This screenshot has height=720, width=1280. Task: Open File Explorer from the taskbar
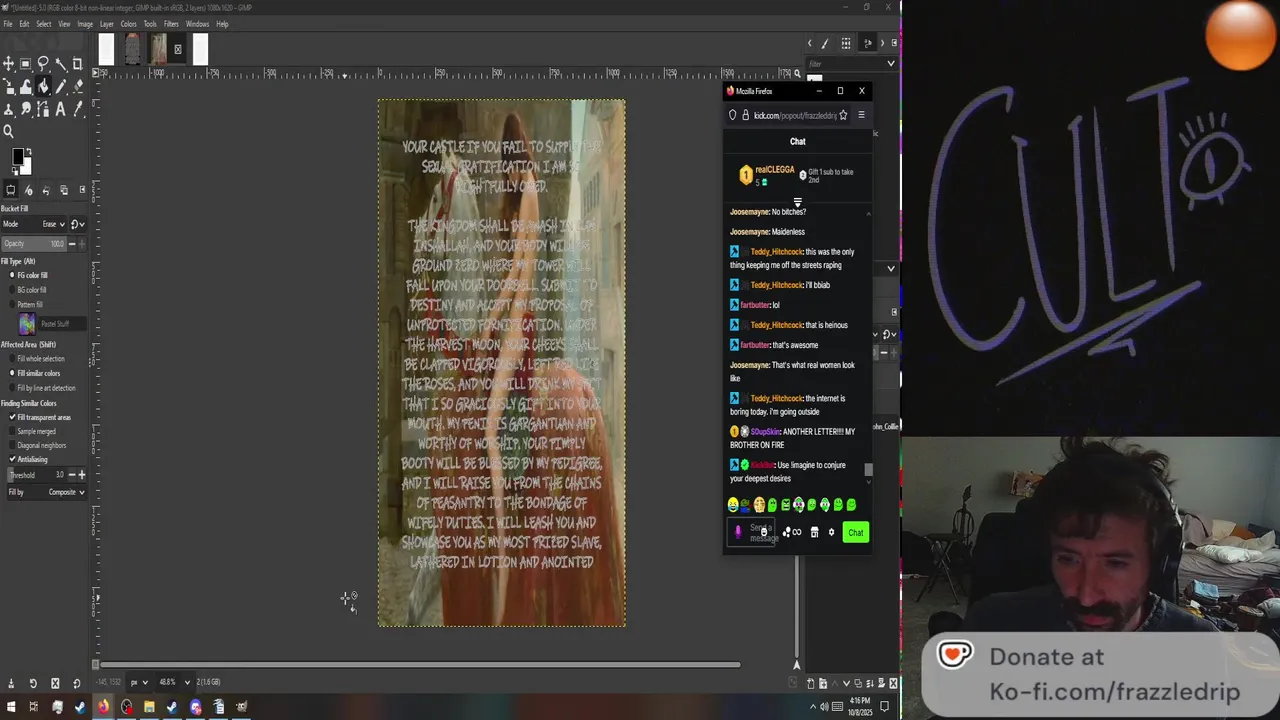point(149,707)
